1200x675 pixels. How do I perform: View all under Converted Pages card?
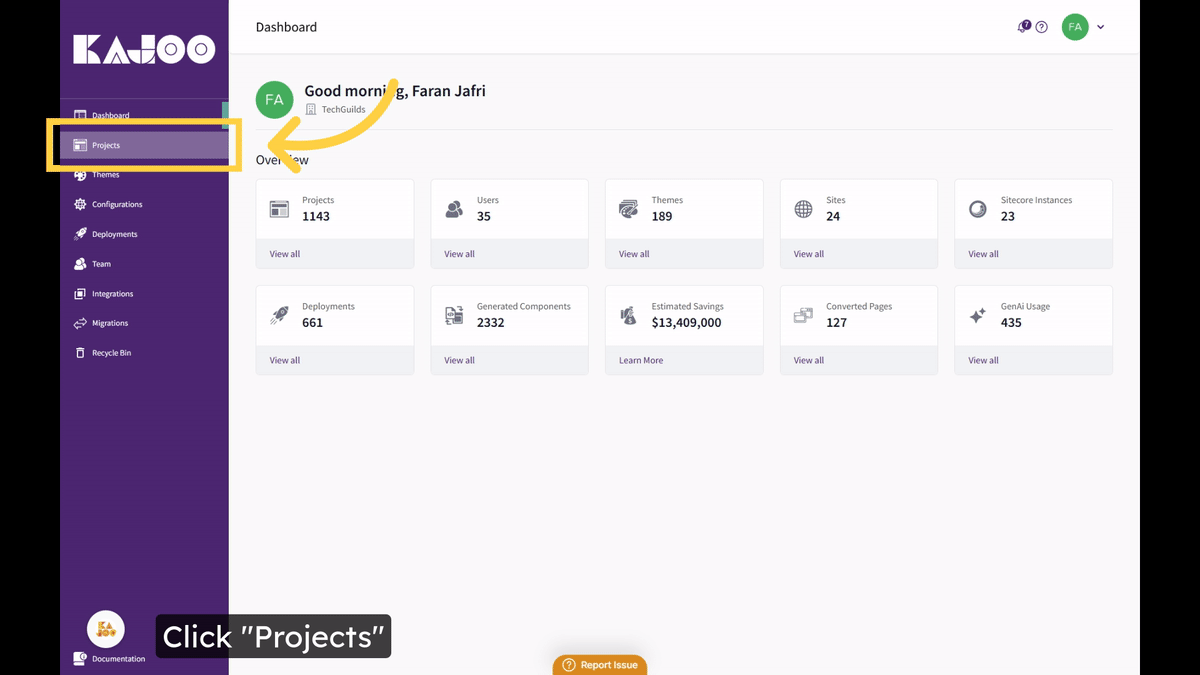(x=809, y=360)
